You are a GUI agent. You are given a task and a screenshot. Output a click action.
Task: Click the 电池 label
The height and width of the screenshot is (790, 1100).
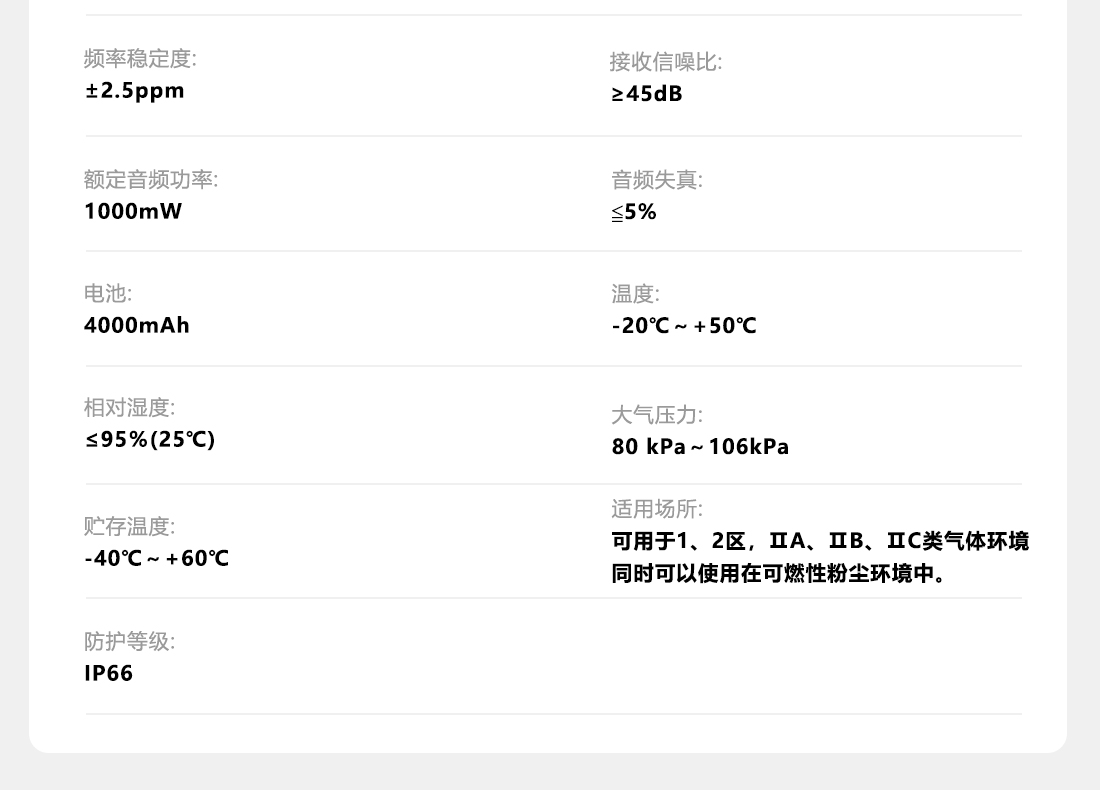click(107, 294)
